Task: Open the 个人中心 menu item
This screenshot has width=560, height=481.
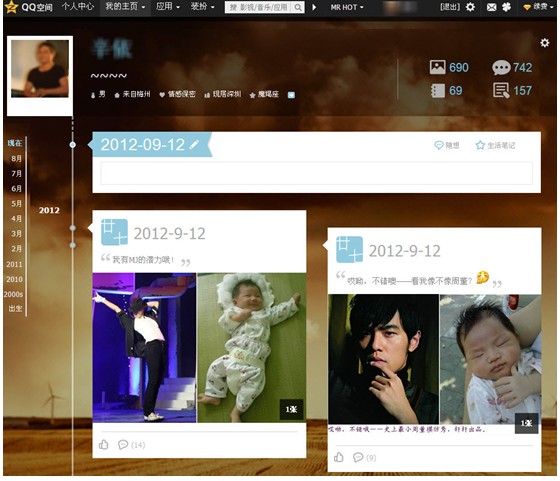Action: (78, 6)
